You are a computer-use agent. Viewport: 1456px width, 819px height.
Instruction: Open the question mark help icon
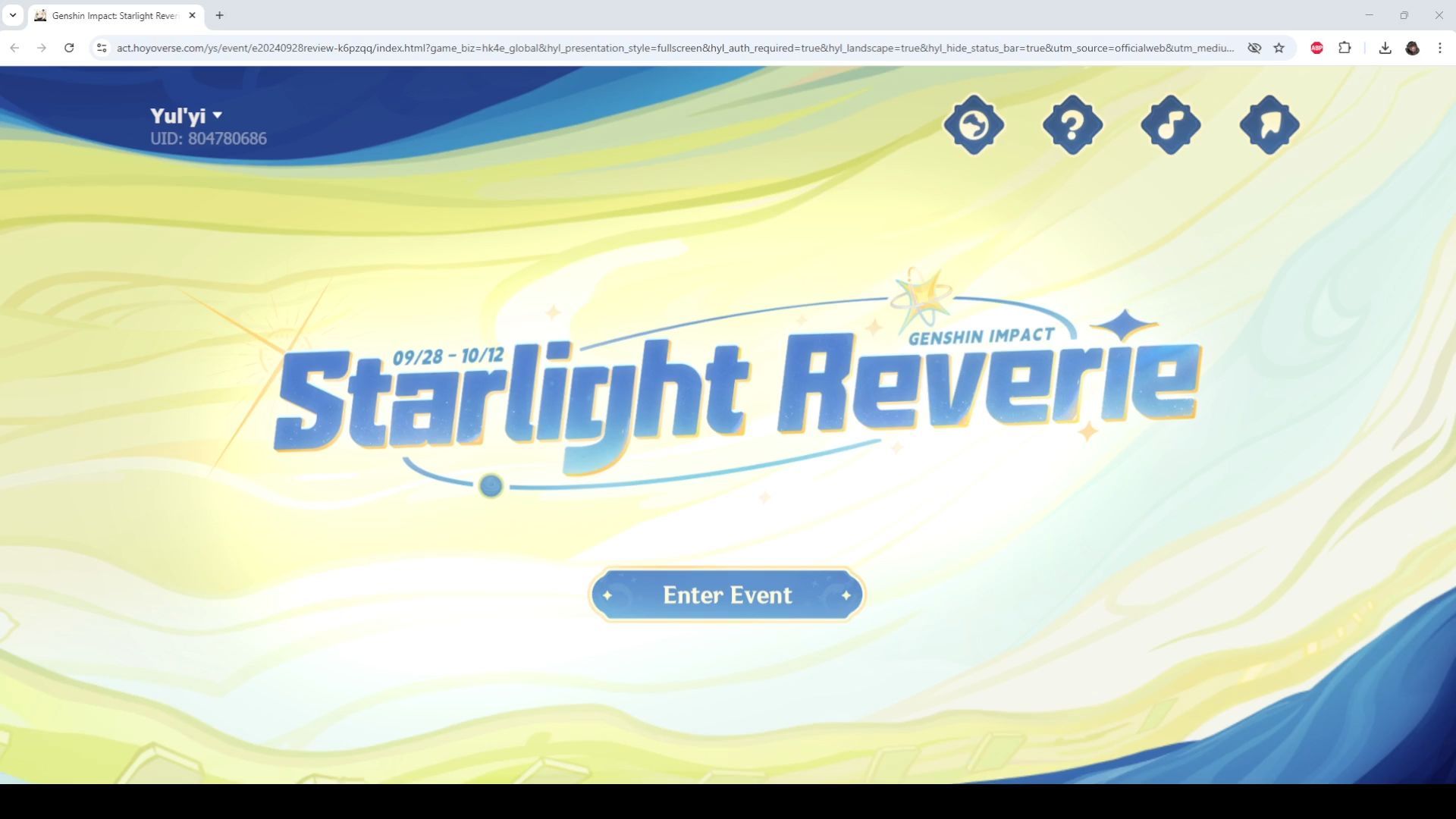coord(1072,125)
